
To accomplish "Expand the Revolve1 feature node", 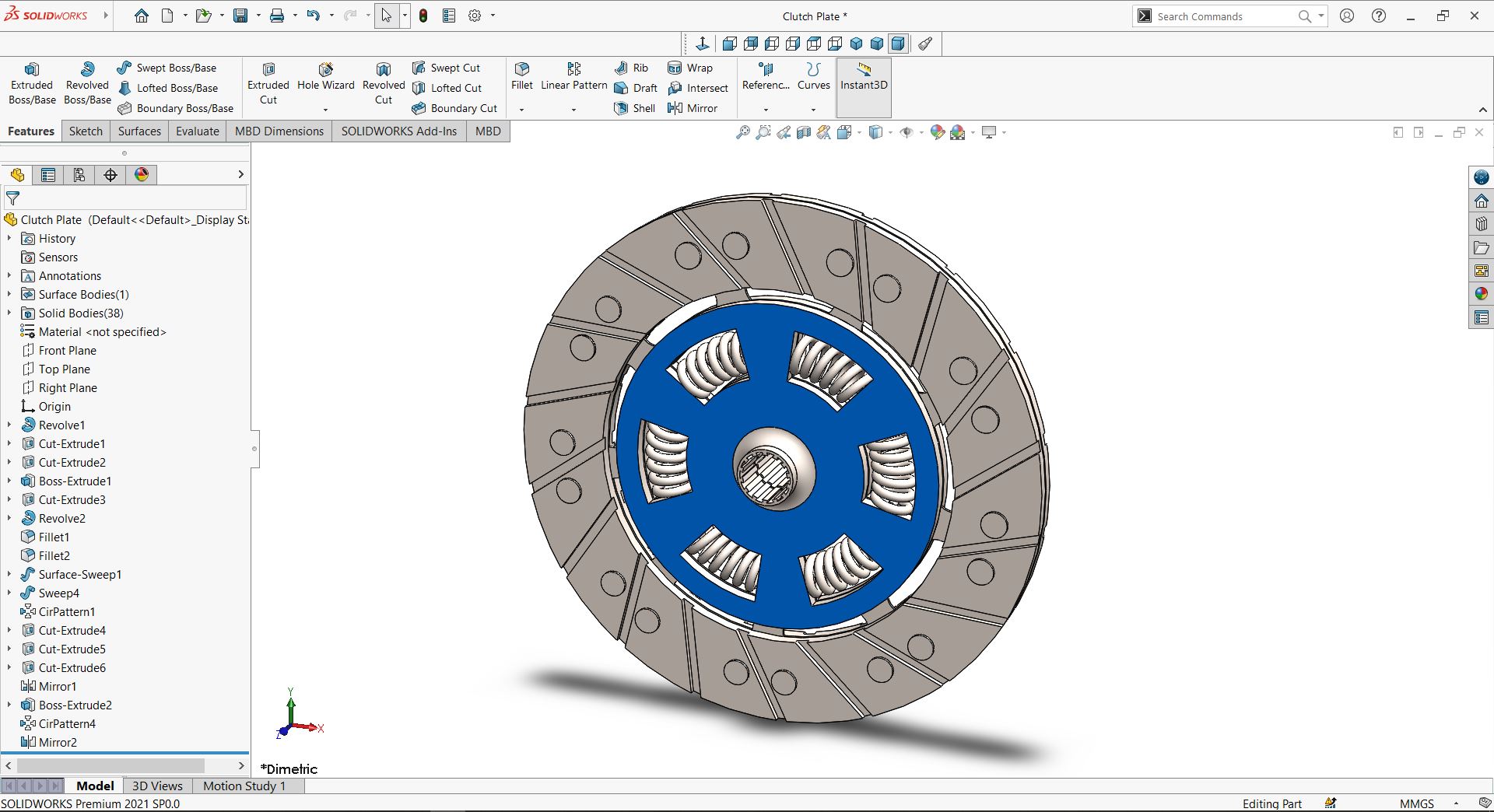I will tap(9, 425).
